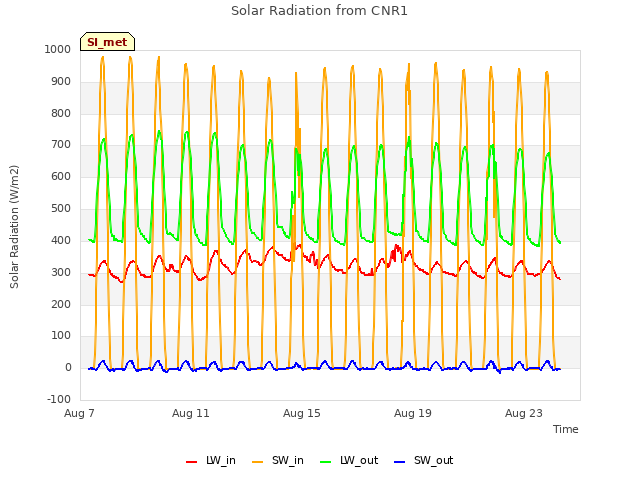Click the Aug 7 x-axis tick label
This screenshot has height=480, width=640.
pos(79,413)
